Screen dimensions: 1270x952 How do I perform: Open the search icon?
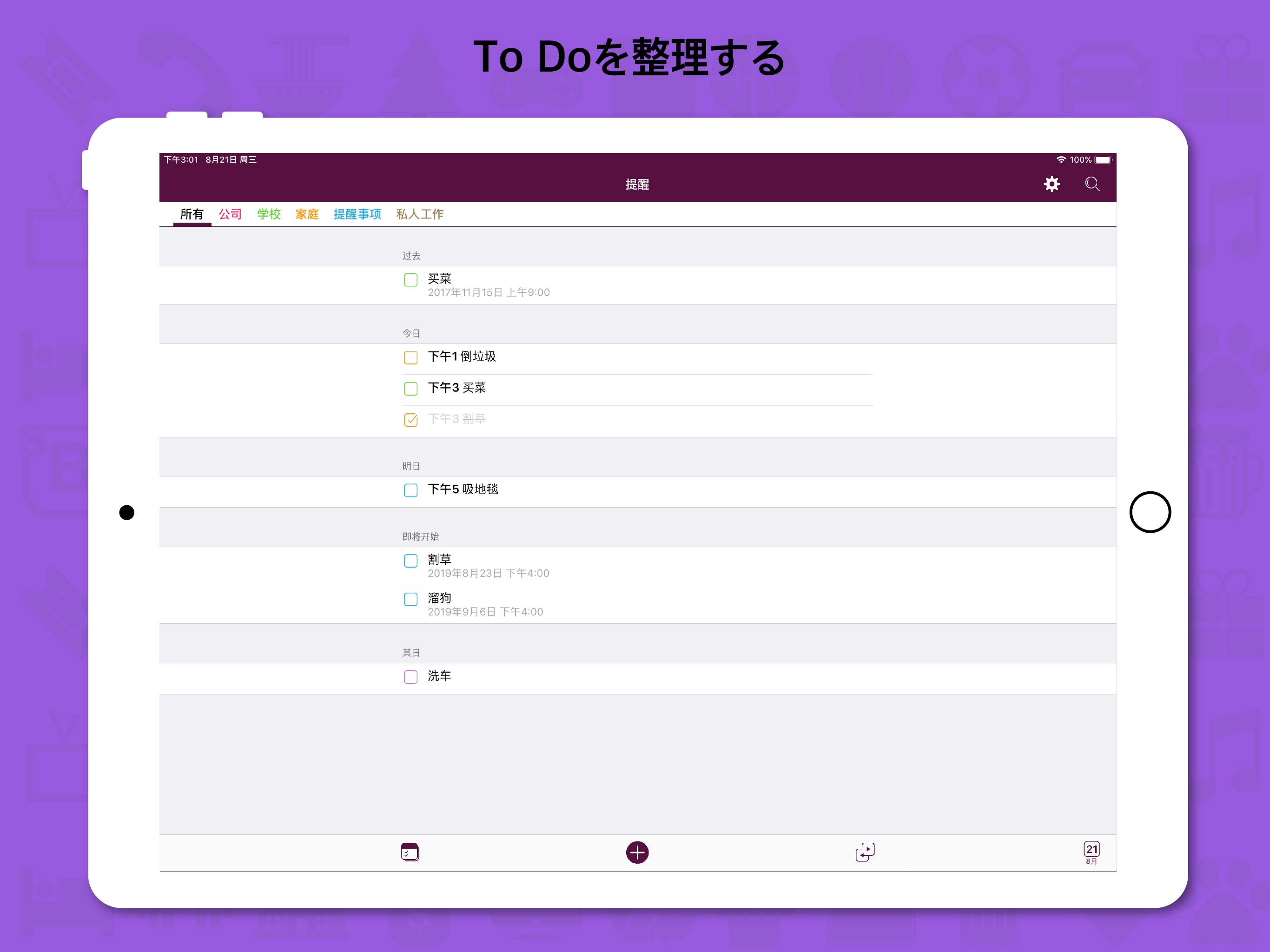click(1092, 184)
